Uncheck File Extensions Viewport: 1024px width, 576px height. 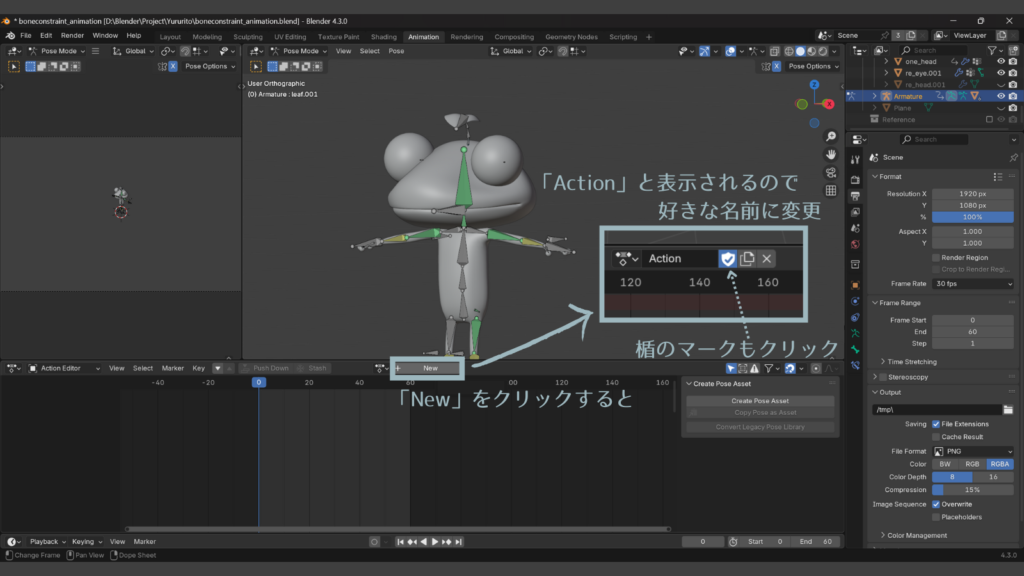[x=936, y=424]
